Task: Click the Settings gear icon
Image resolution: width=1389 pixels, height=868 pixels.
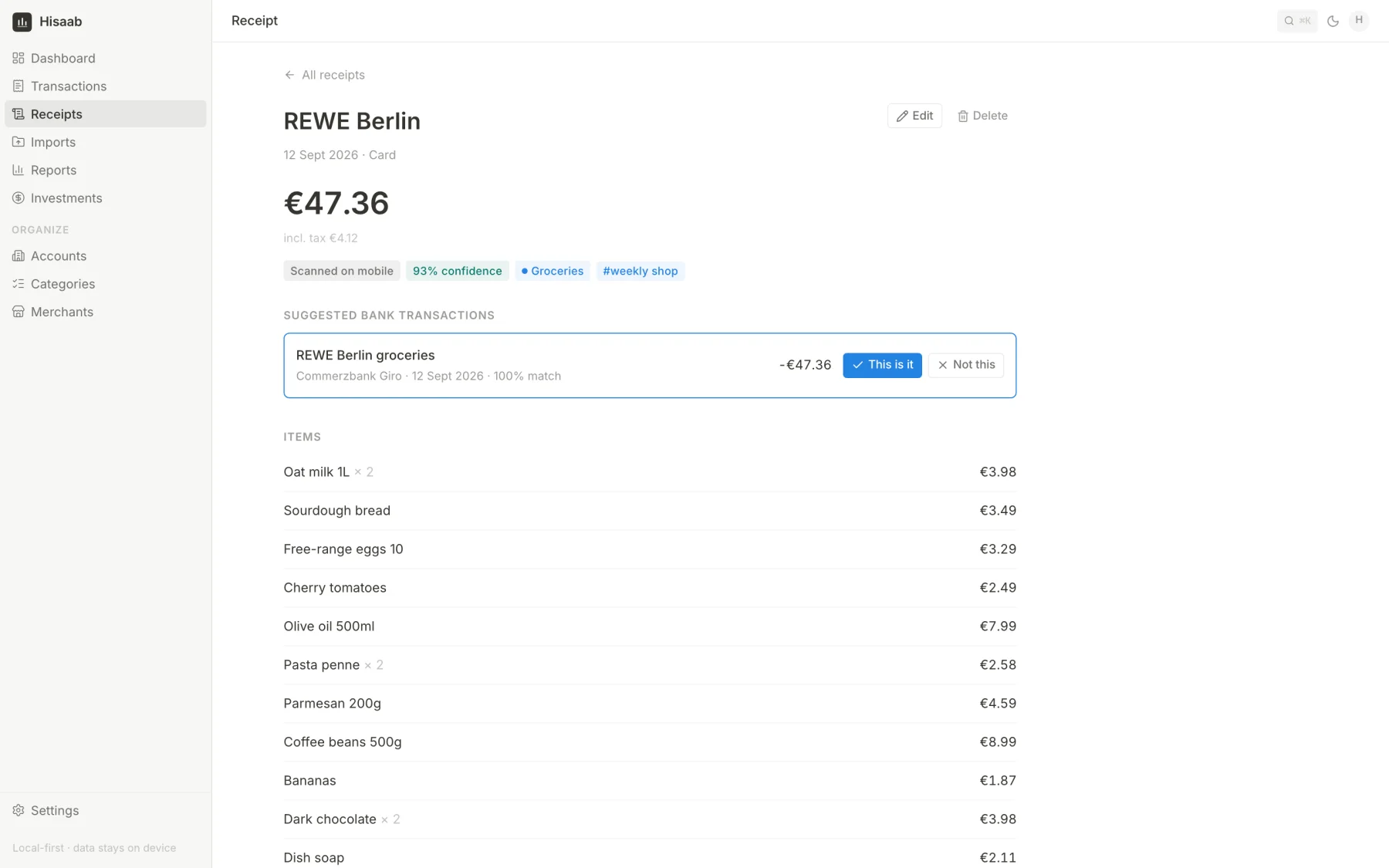Action: (x=19, y=810)
